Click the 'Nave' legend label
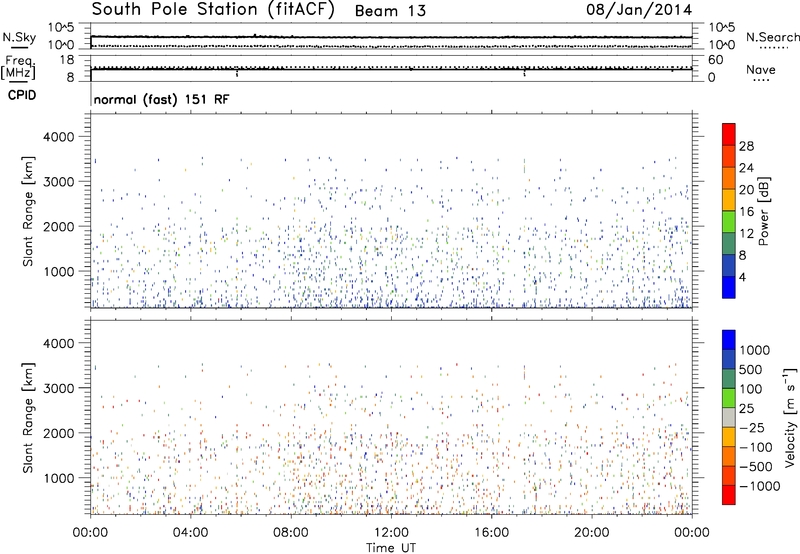 click(x=761, y=70)
